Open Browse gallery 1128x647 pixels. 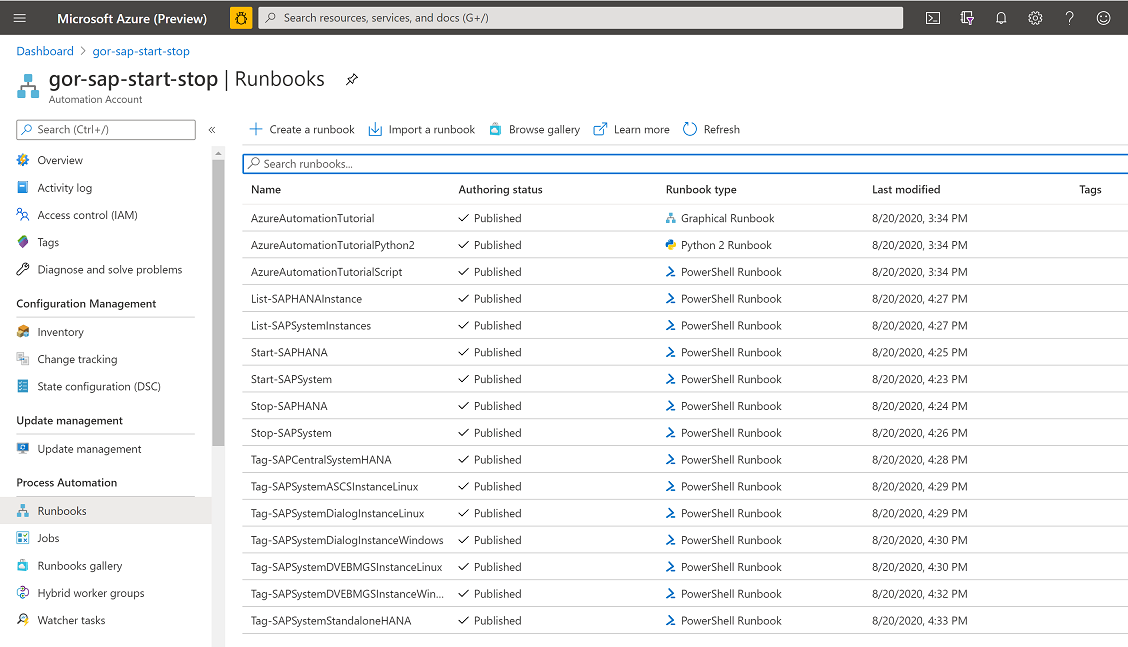pyautogui.click(x=535, y=130)
